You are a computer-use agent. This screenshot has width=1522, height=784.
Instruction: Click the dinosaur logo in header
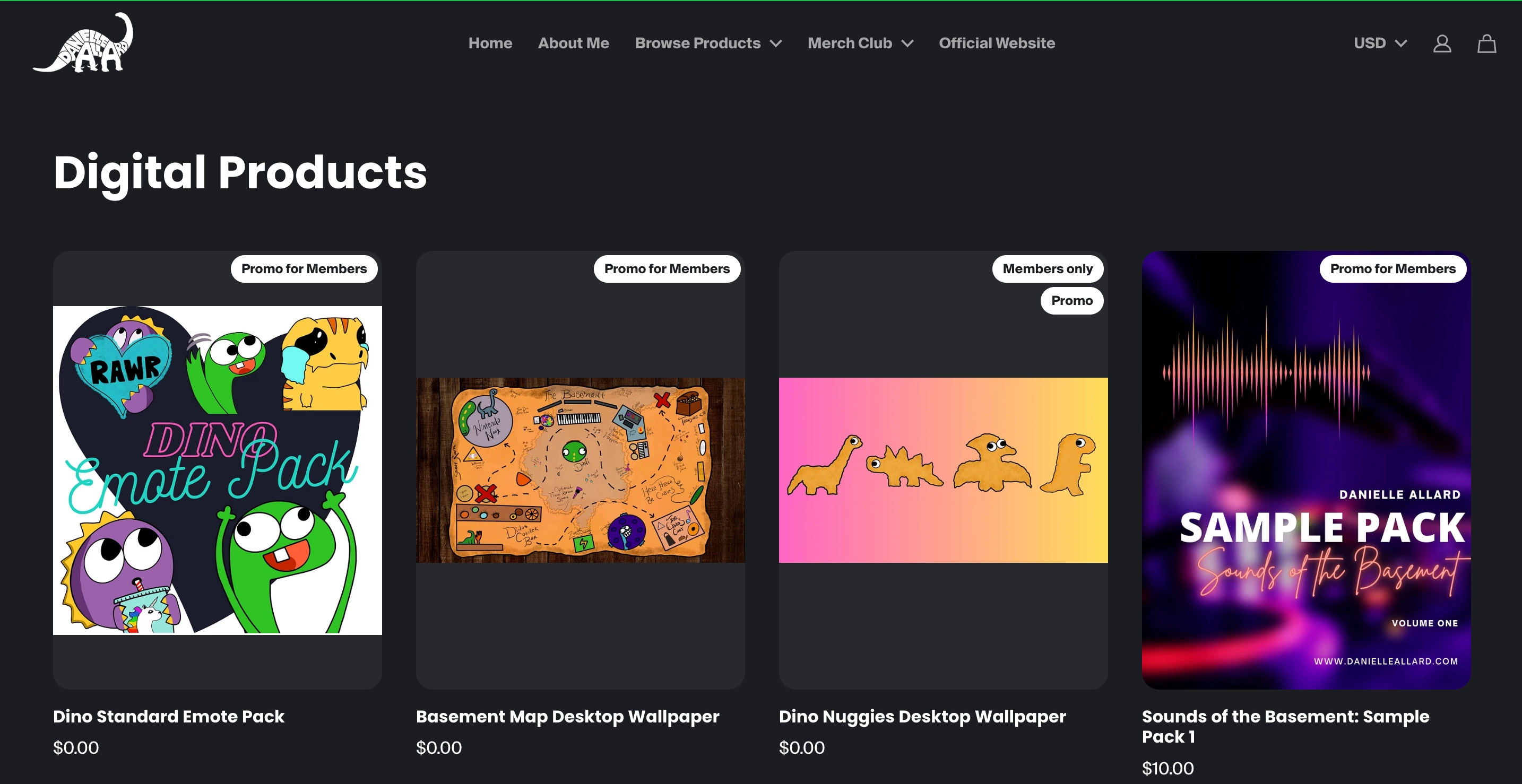83,43
